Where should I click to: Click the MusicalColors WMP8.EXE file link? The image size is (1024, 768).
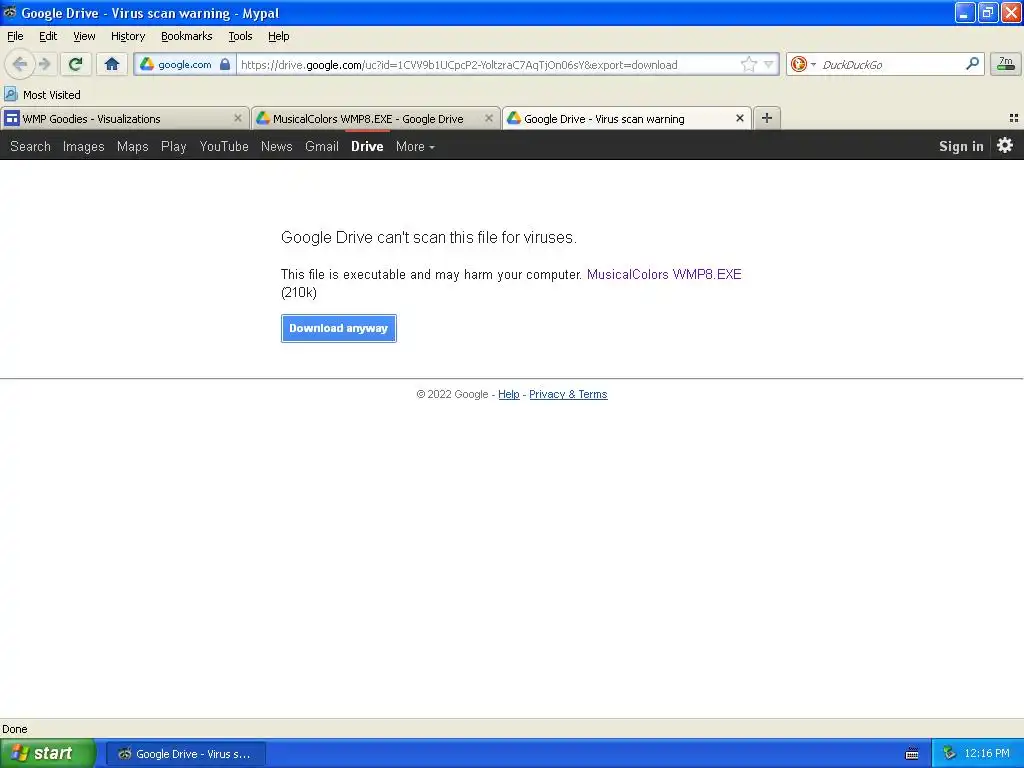pyautogui.click(x=664, y=274)
